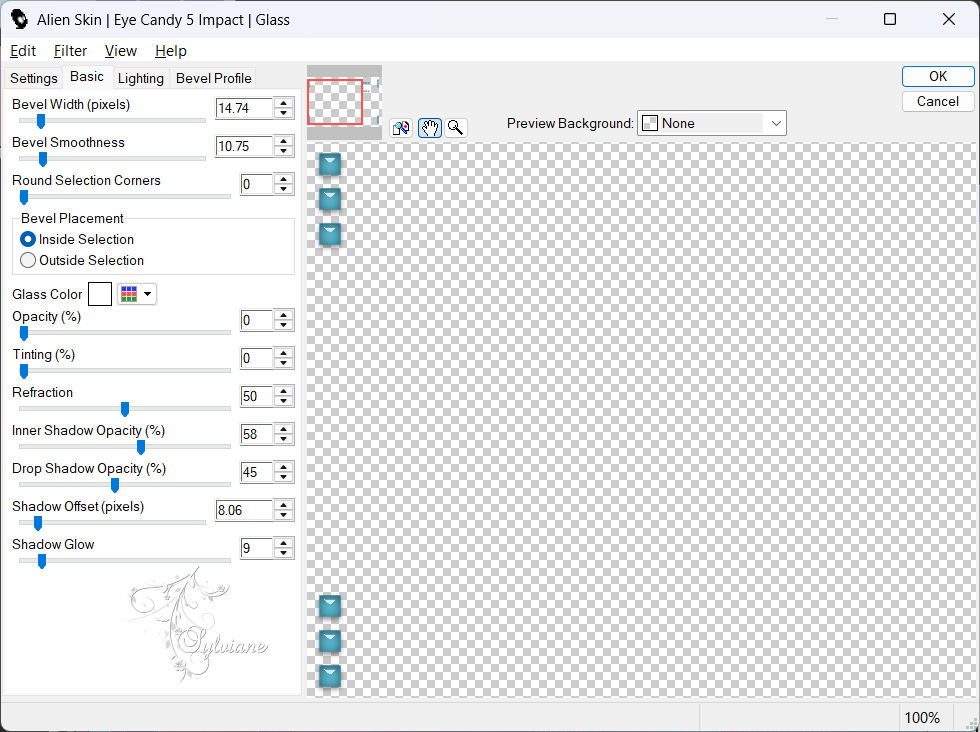
Task: Decrease Refraction with the down spinner
Action: point(284,401)
